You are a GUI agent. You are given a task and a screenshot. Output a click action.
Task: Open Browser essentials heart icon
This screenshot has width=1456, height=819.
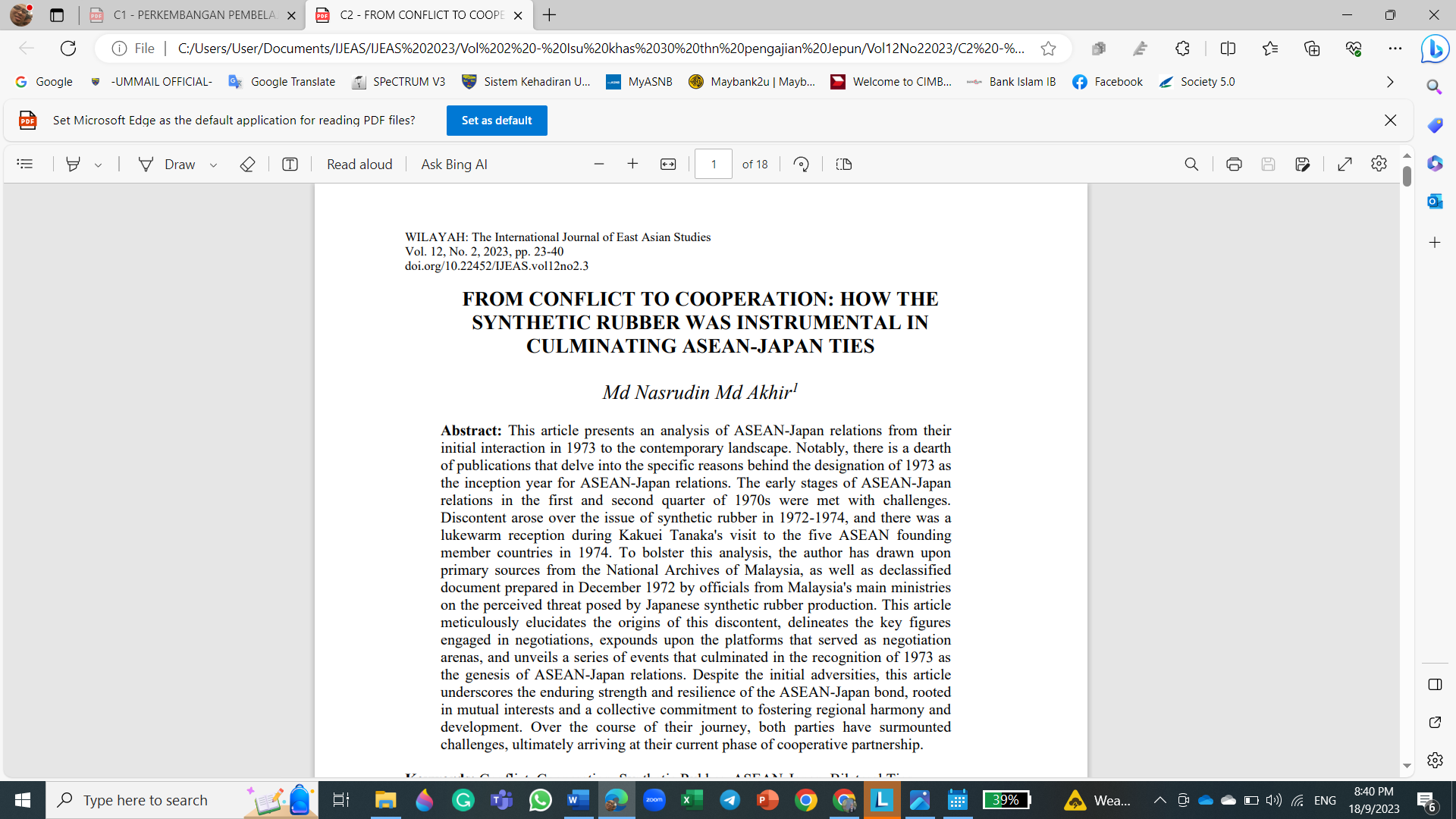tap(1354, 49)
